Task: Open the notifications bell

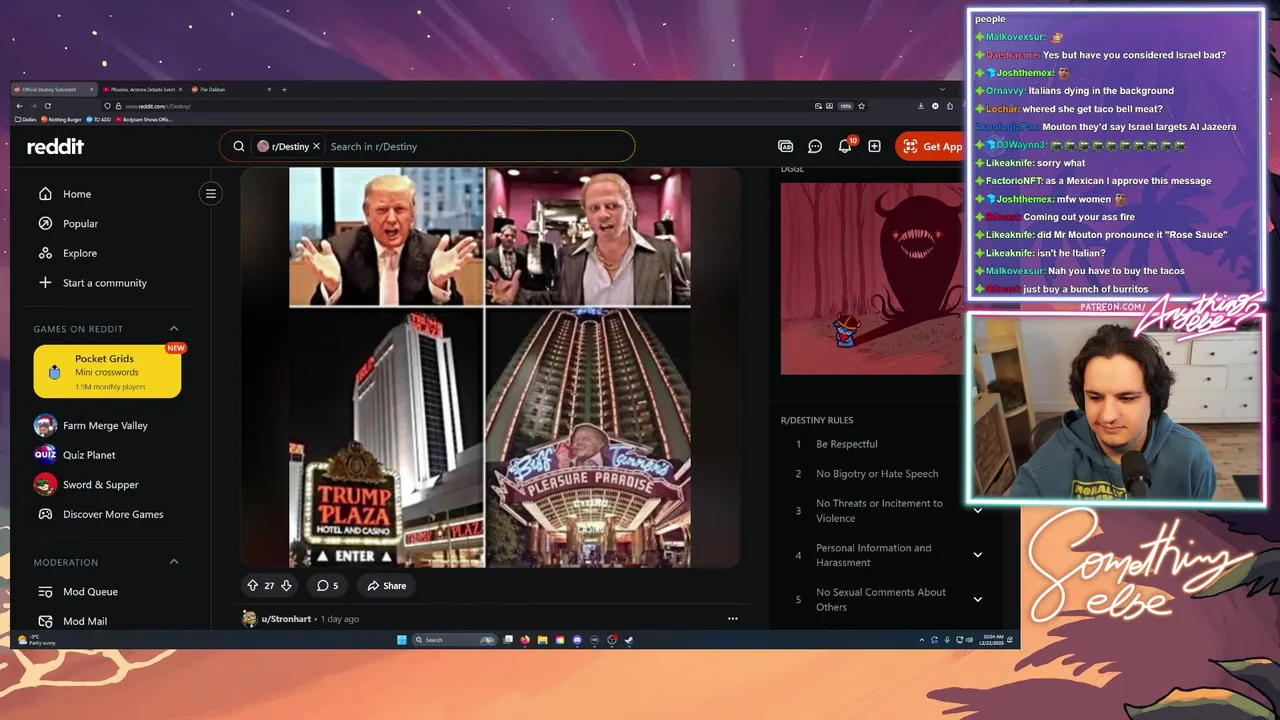Action: 845,146
